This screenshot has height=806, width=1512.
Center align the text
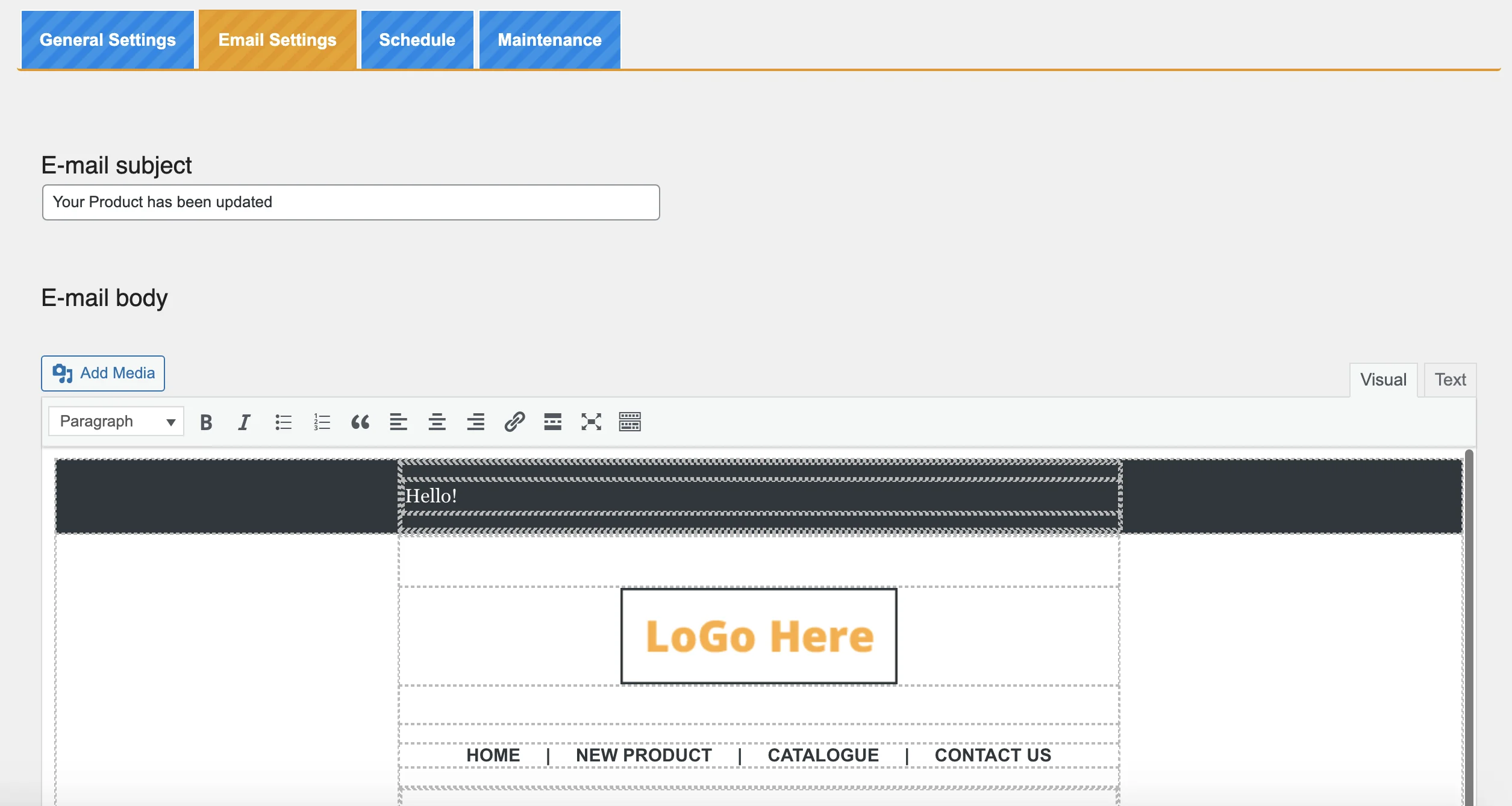pyautogui.click(x=437, y=422)
